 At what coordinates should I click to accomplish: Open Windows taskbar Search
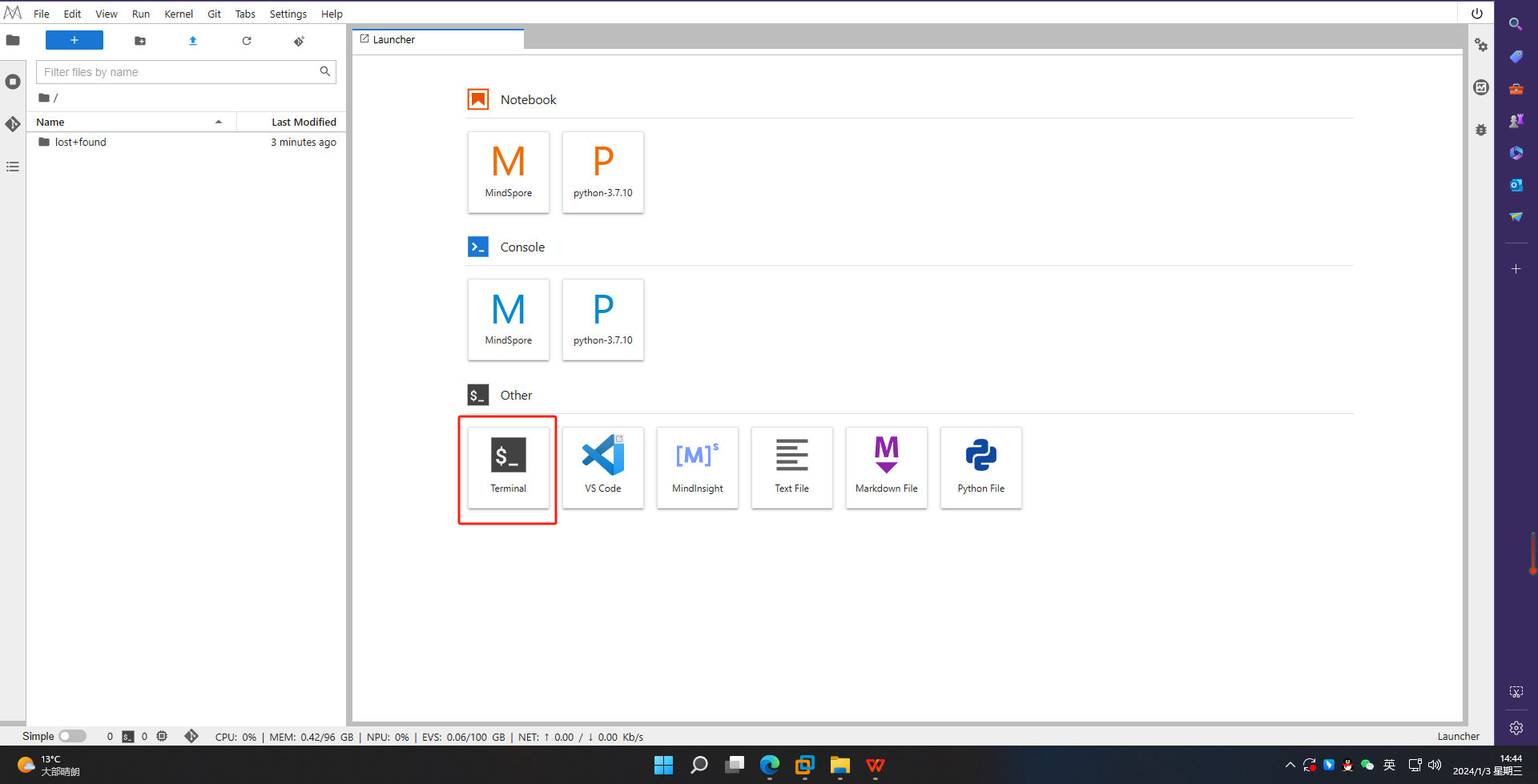(x=699, y=766)
